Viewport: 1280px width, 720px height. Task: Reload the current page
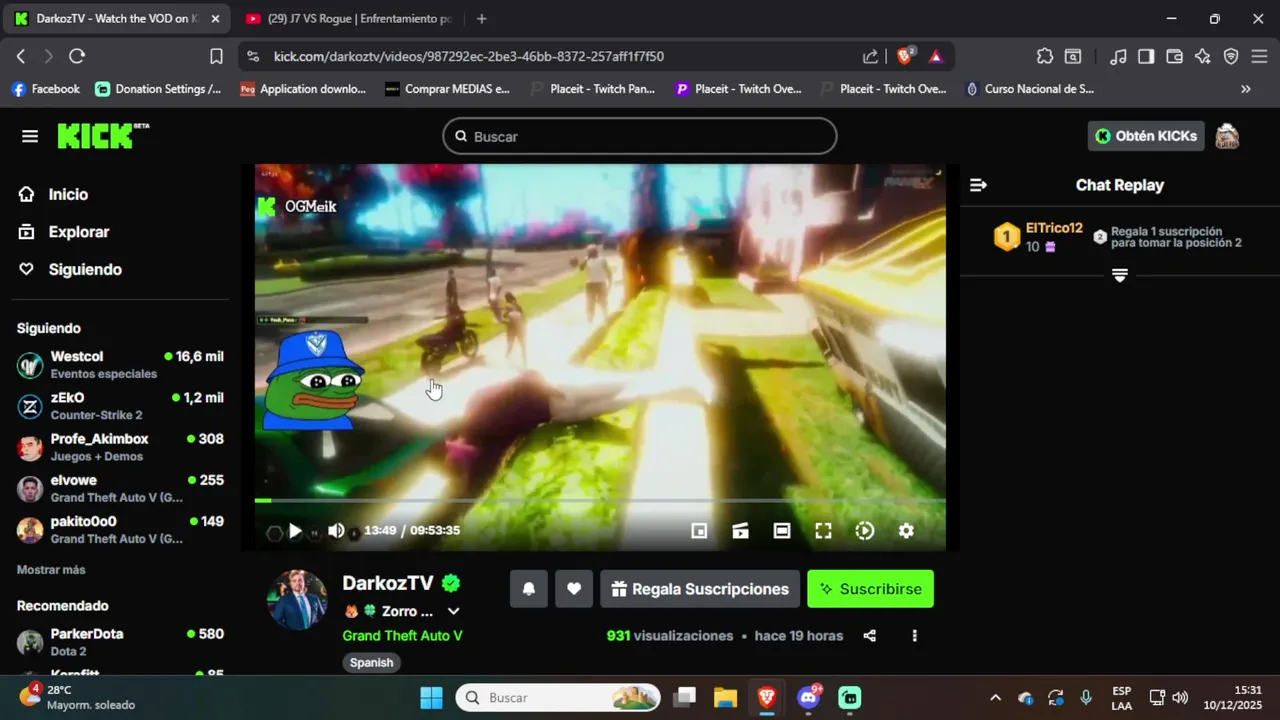point(77,57)
